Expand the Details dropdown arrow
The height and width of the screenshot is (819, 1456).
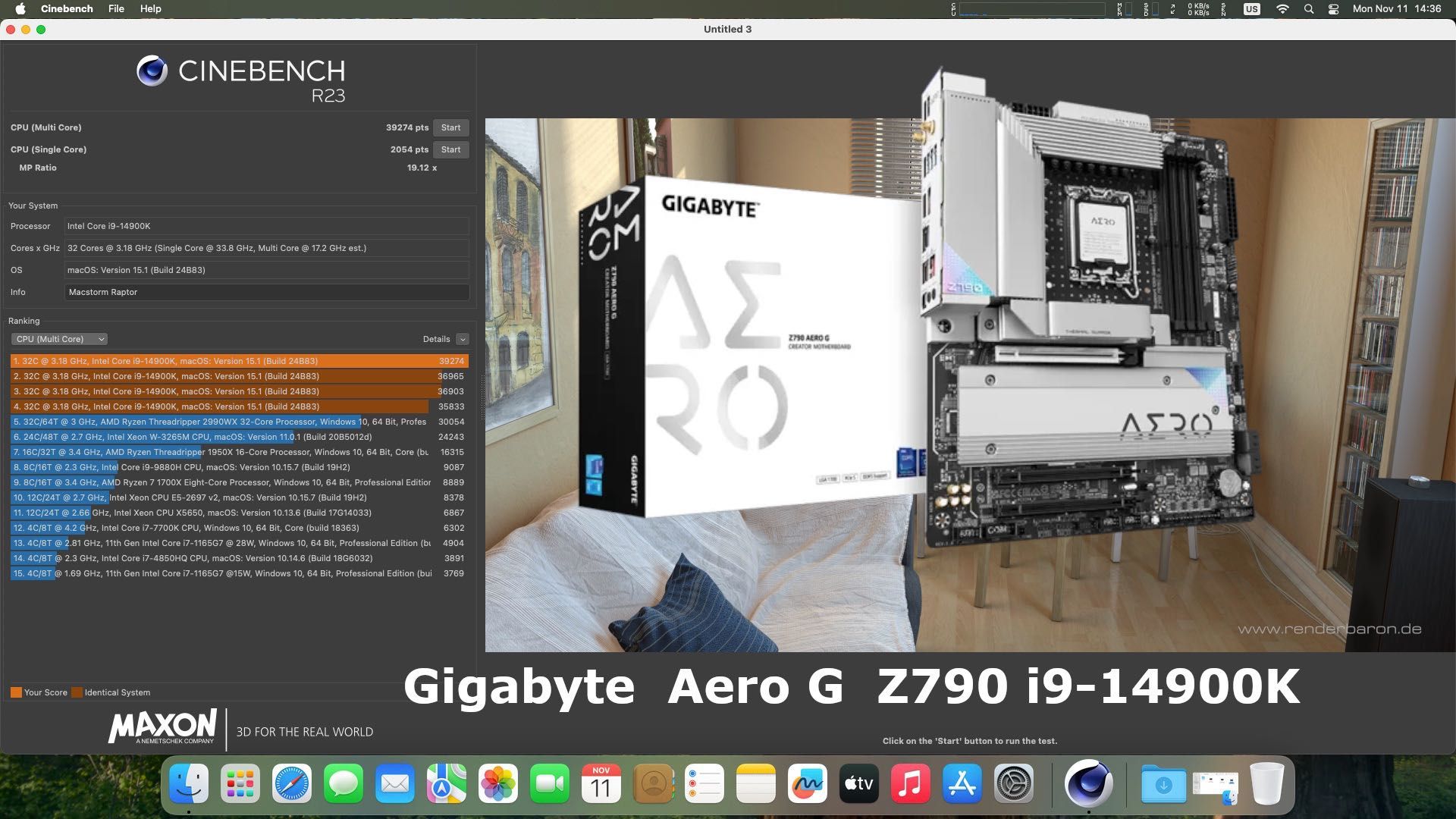[463, 339]
